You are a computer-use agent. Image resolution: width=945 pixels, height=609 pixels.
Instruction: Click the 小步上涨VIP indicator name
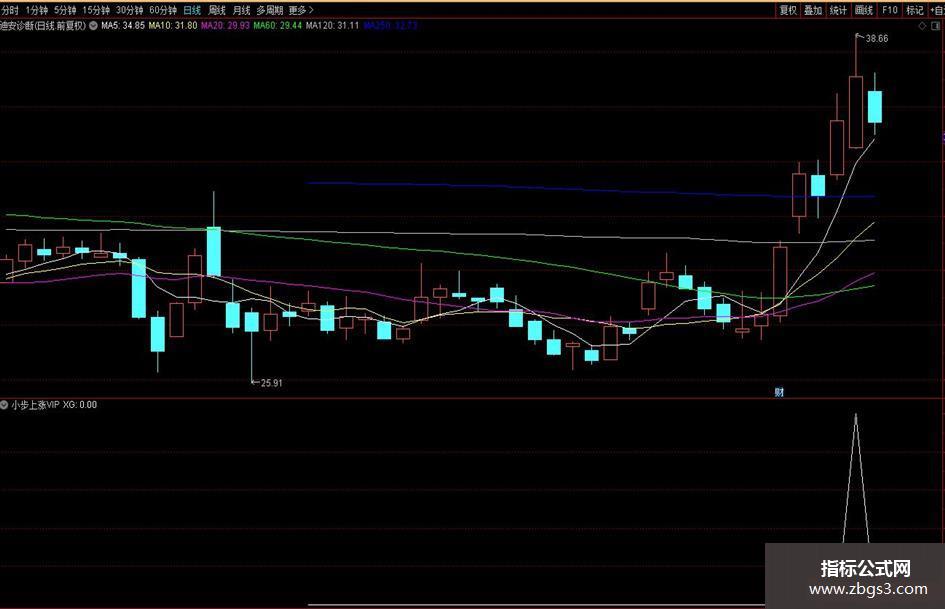pos(36,405)
